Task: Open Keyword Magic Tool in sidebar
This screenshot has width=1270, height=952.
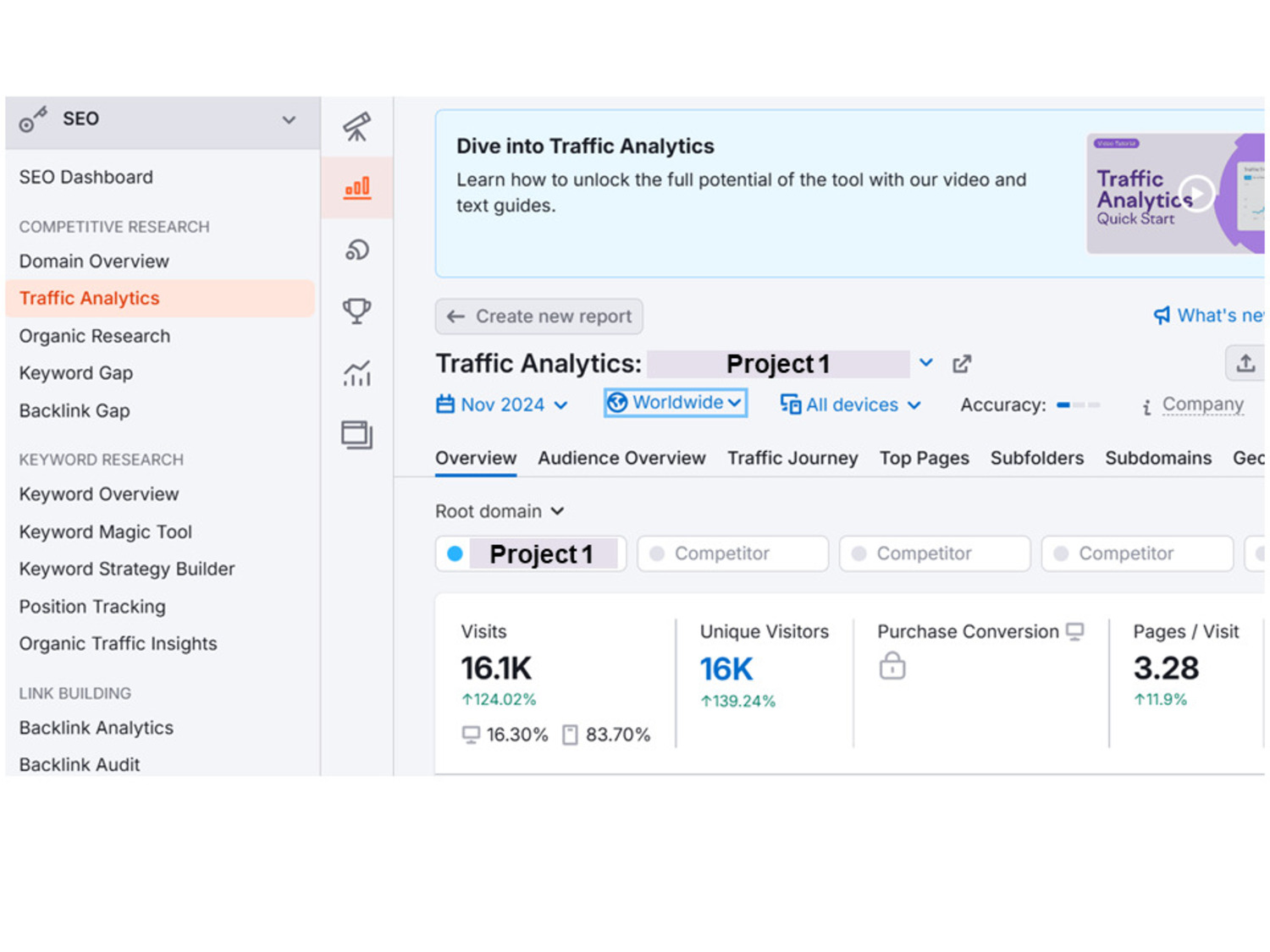Action: [106, 531]
